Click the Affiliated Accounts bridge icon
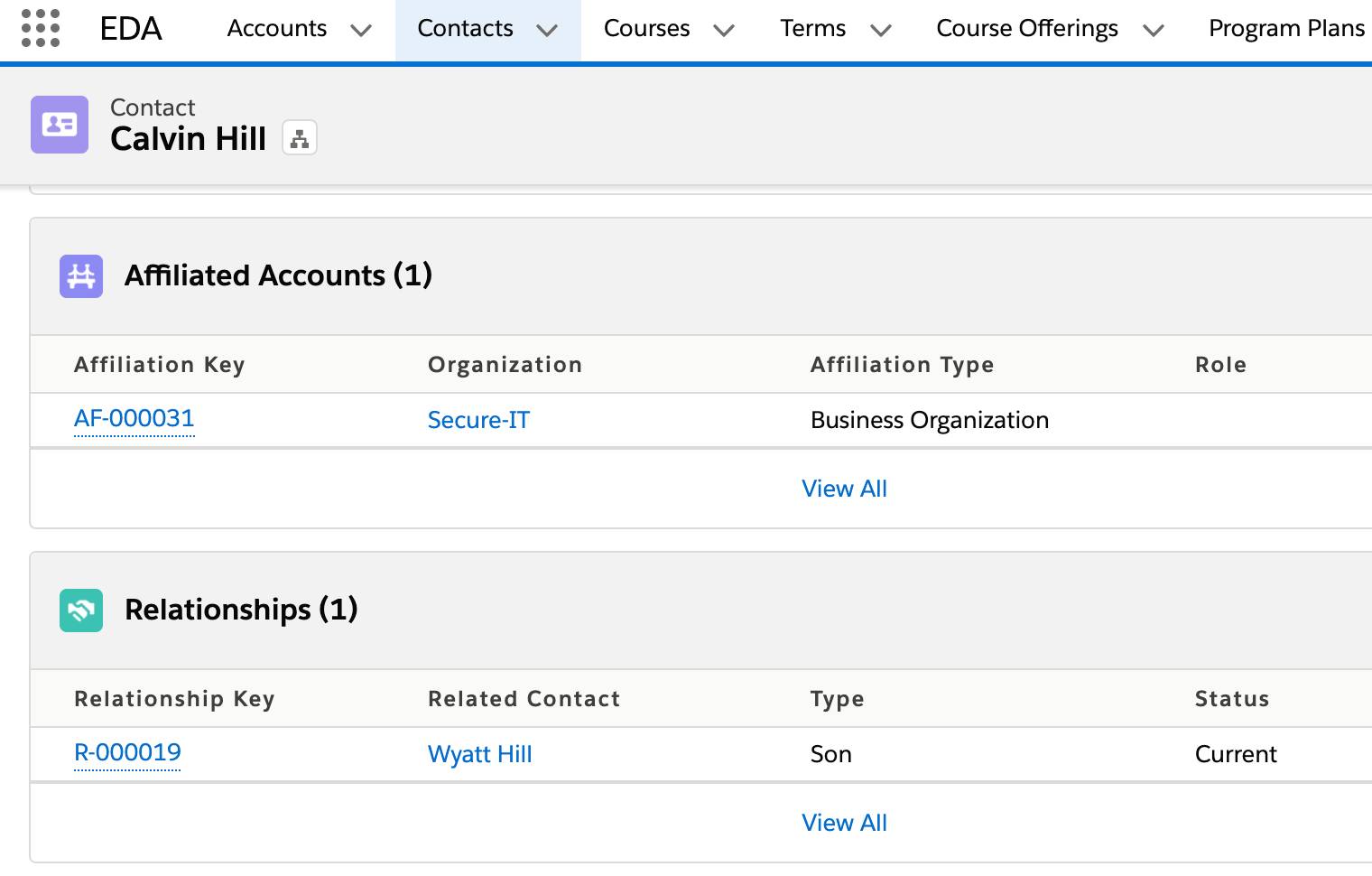This screenshot has height=876, width=1372. [x=81, y=276]
